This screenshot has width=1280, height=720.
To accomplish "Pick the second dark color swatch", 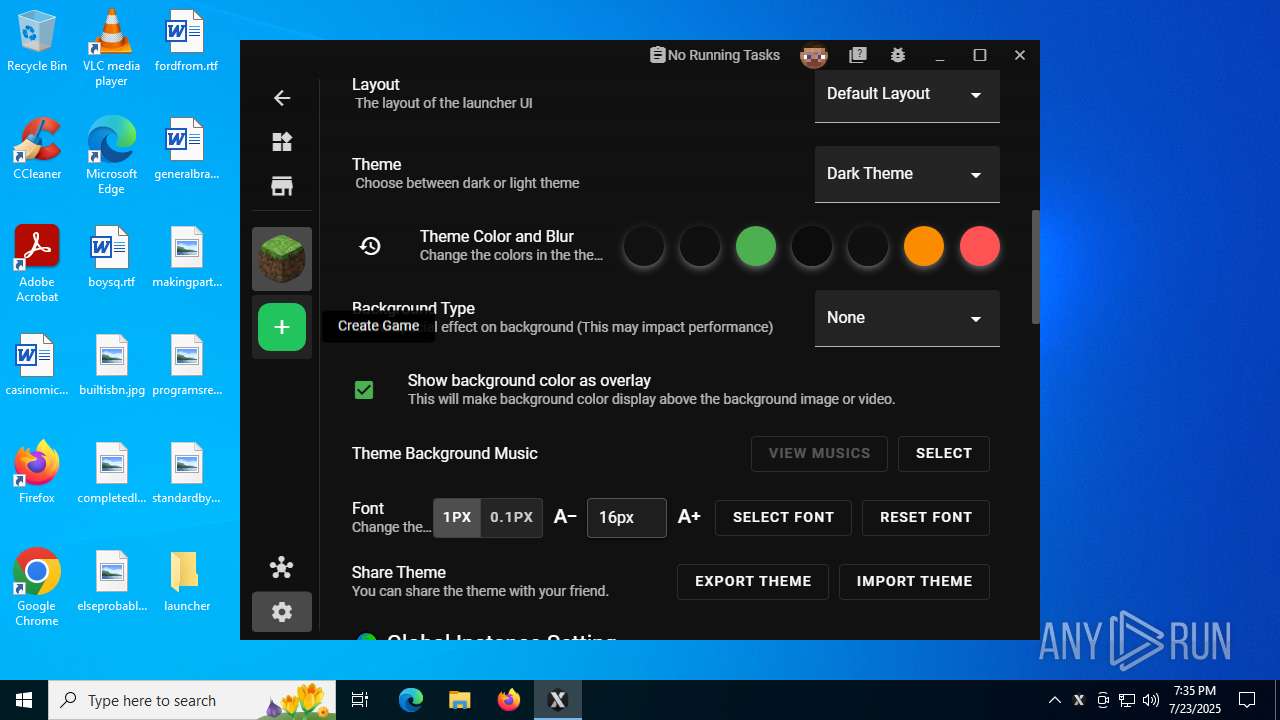I will 700,246.
